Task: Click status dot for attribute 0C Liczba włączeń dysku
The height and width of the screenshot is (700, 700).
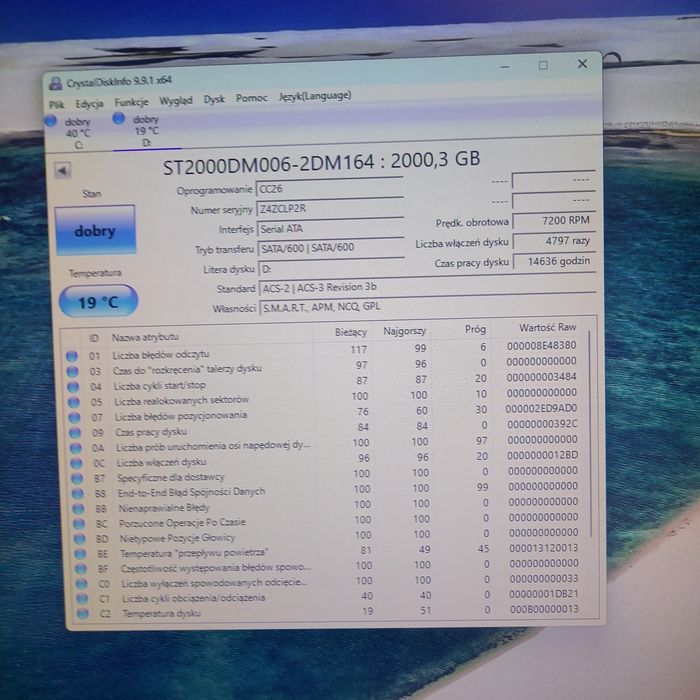Action: pos(76,463)
